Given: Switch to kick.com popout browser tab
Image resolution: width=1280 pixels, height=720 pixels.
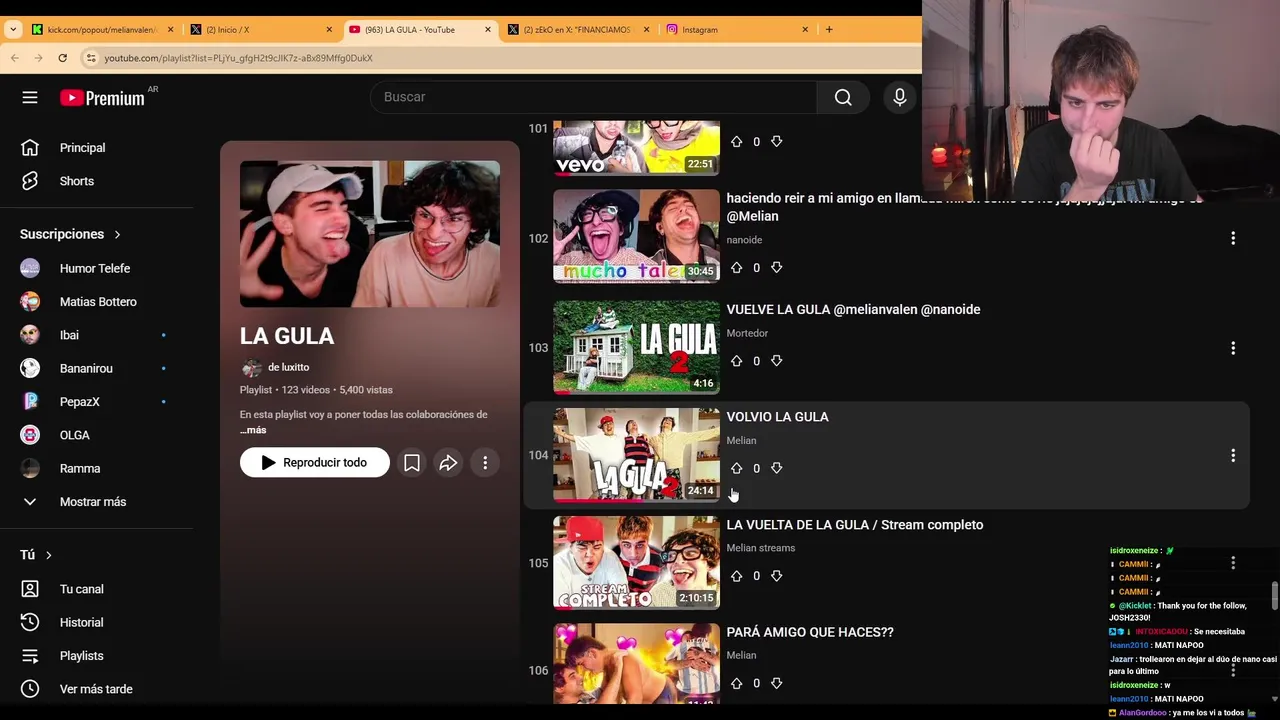Looking at the screenshot, I should tap(103, 30).
